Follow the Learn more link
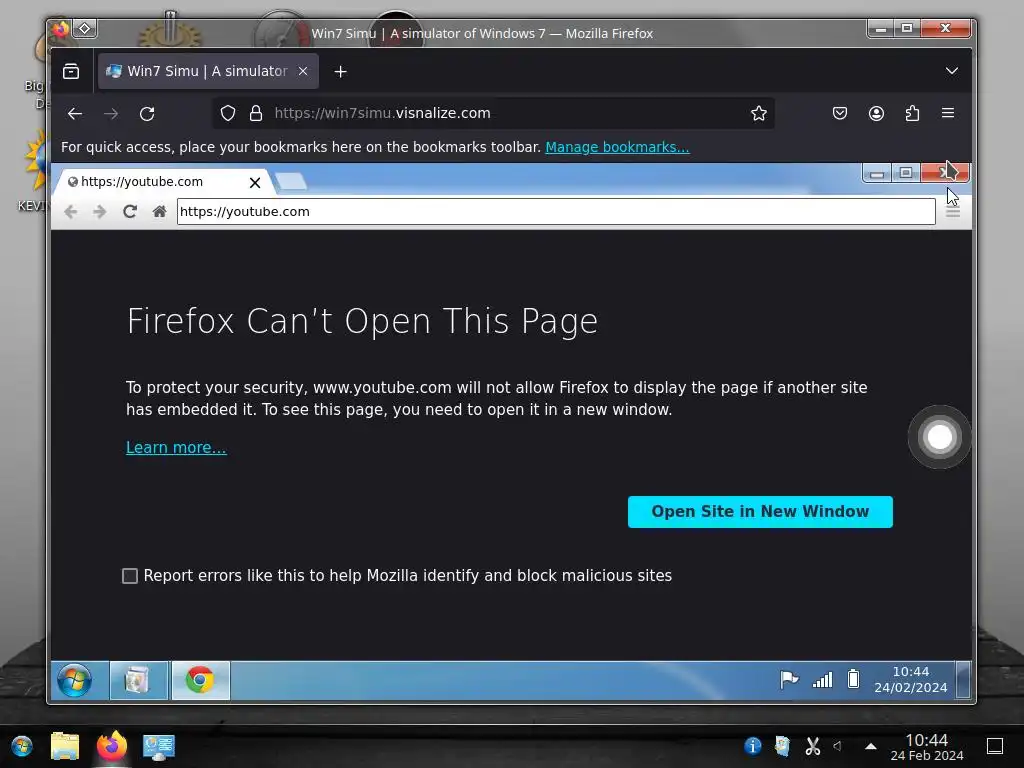The height and width of the screenshot is (768, 1024). 176,448
